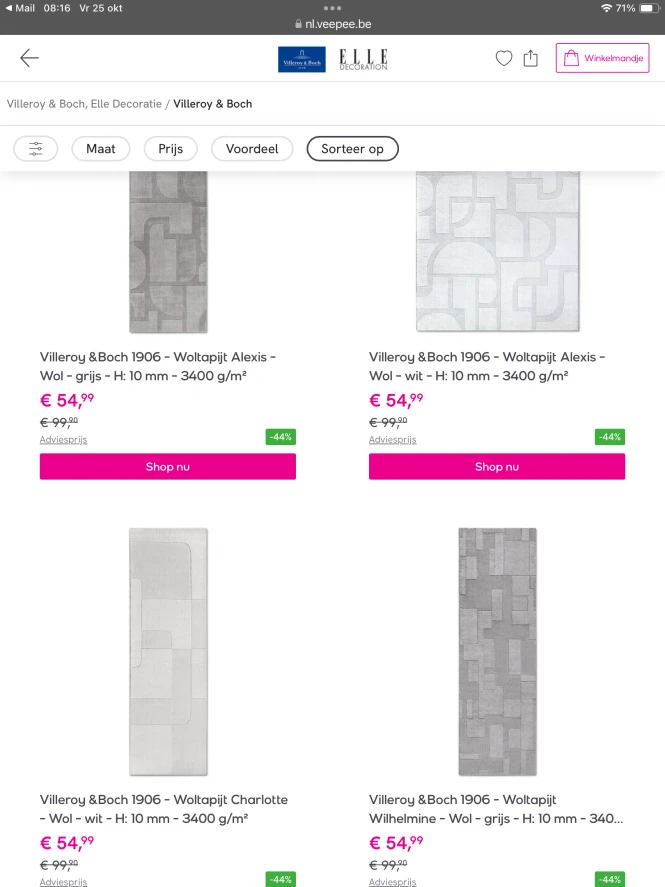Click the Villeroy & Boch logo
The height and width of the screenshot is (887, 665).
pyautogui.click(x=301, y=59)
